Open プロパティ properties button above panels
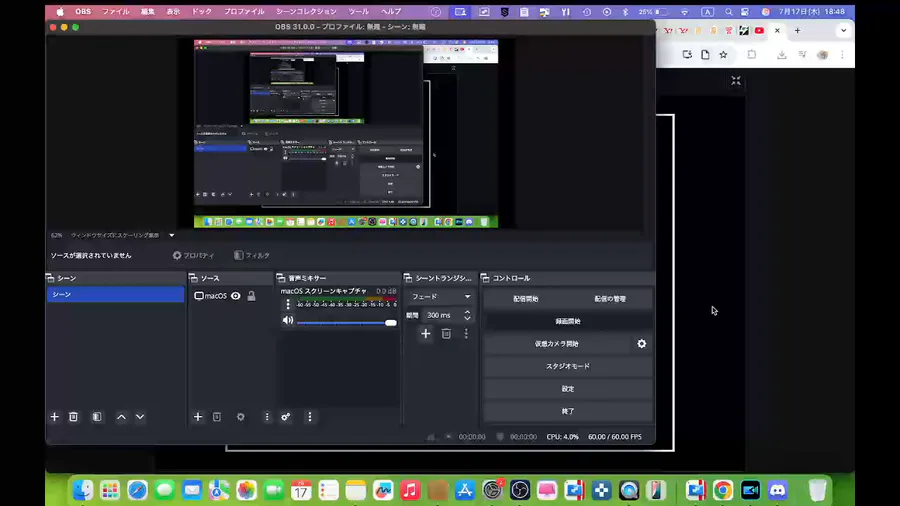Screen dimensions: 900x506 click(193, 255)
